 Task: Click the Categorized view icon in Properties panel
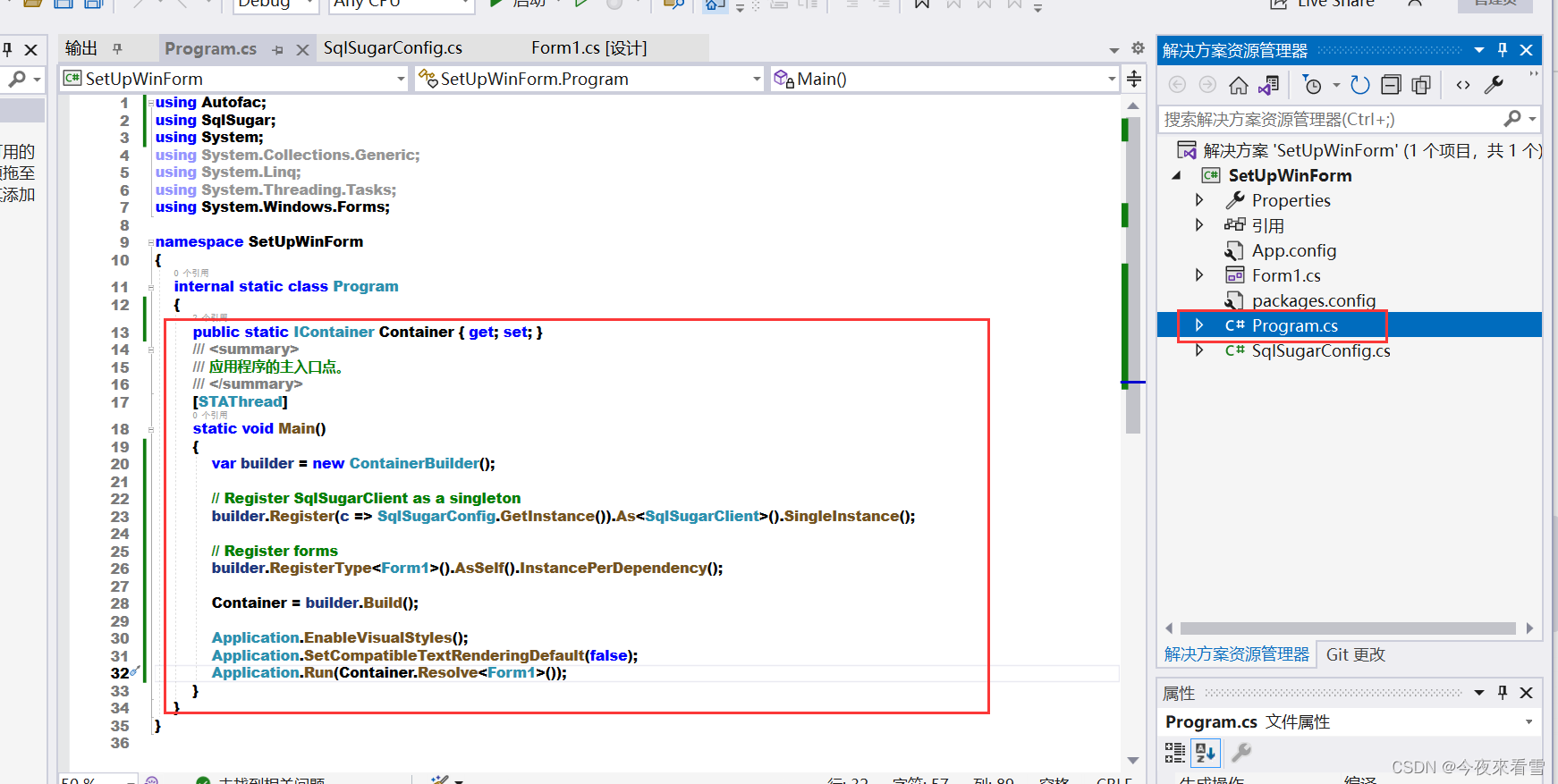click(x=1175, y=753)
